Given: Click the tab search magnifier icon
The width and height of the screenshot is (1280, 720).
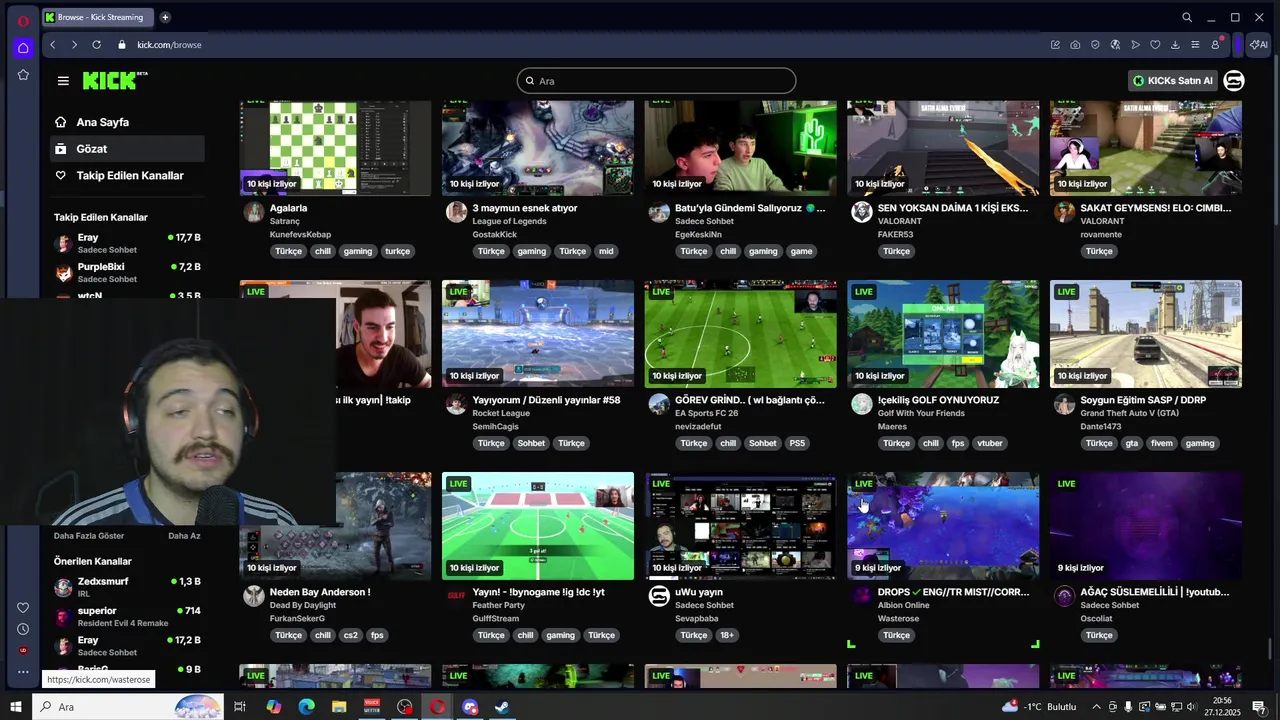Looking at the screenshot, I should click(1187, 17).
